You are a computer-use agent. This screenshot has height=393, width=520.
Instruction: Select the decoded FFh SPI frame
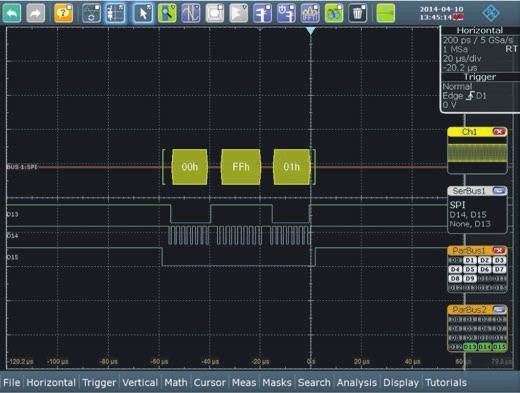[241, 167]
